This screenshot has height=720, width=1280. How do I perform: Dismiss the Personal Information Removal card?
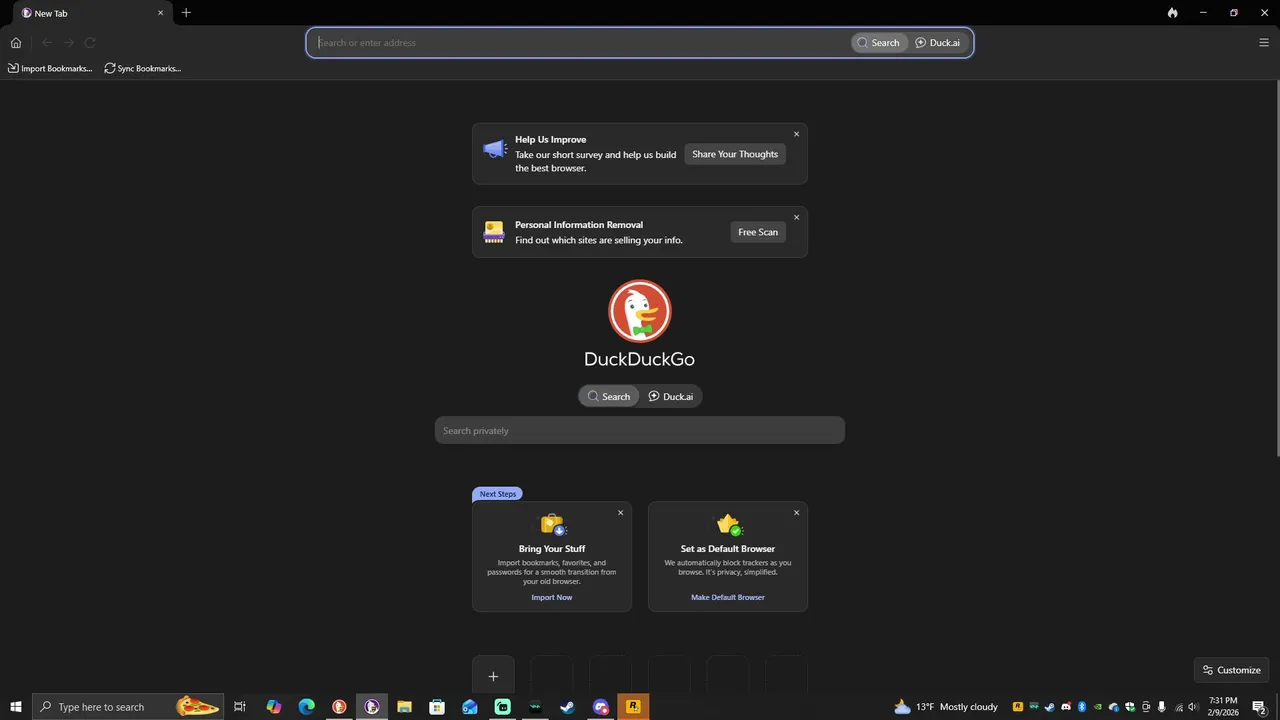point(796,217)
